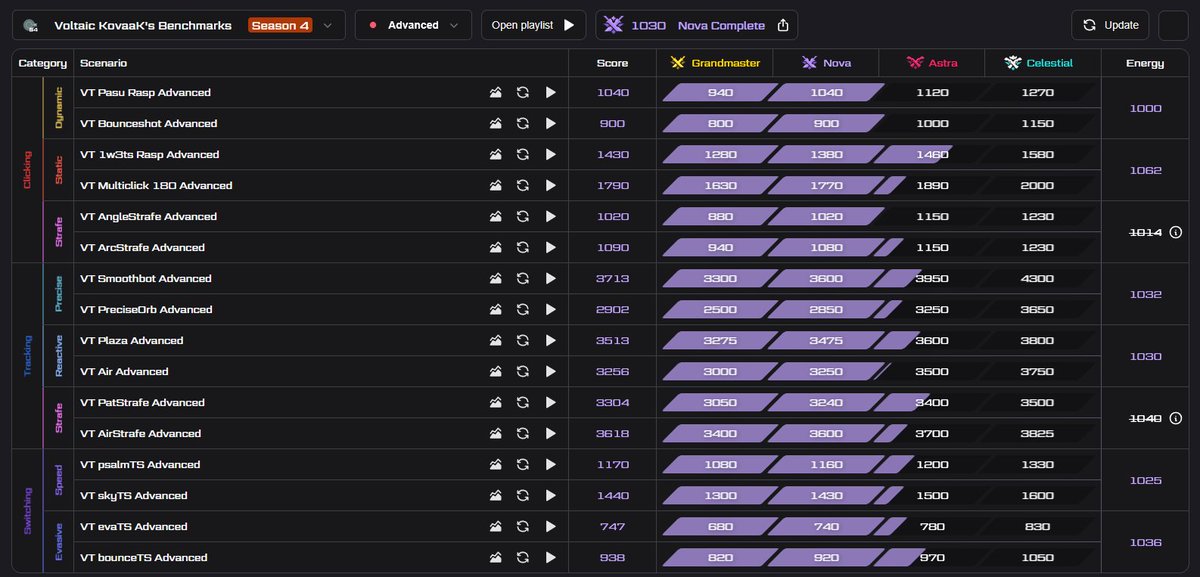
Task: Click the Update button
Action: point(1110,25)
